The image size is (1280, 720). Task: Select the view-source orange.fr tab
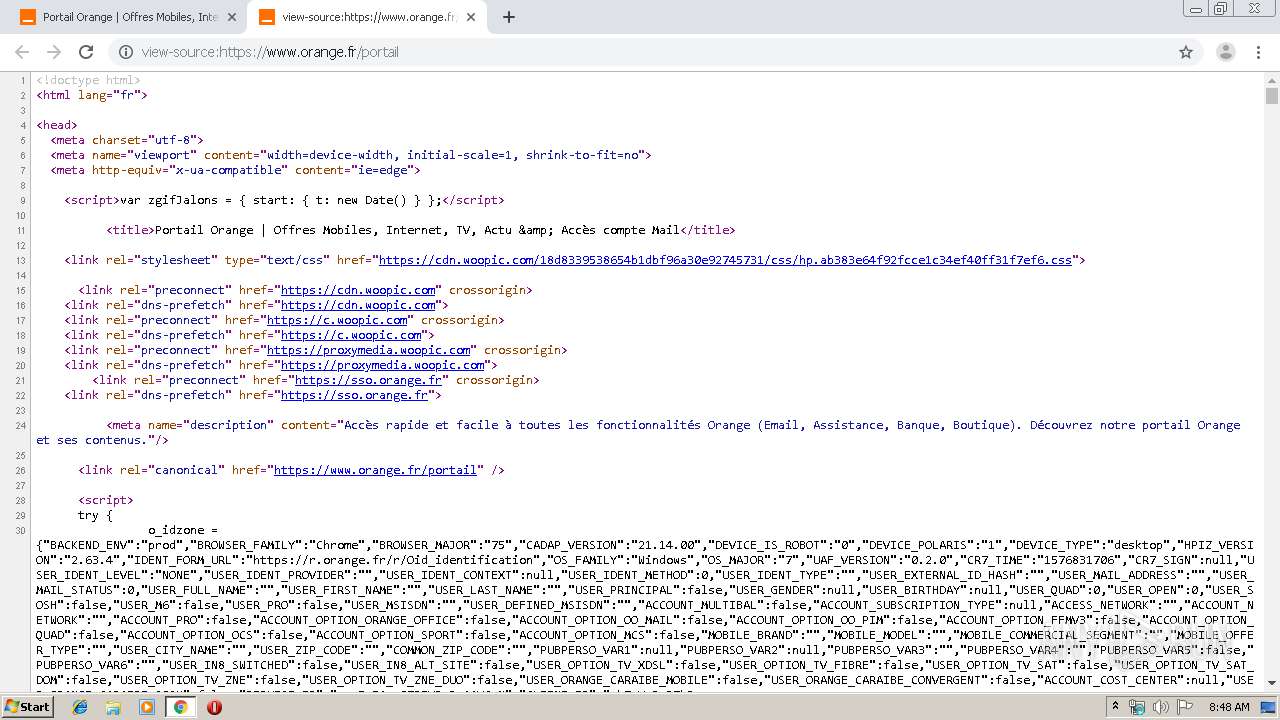[x=366, y=17]
